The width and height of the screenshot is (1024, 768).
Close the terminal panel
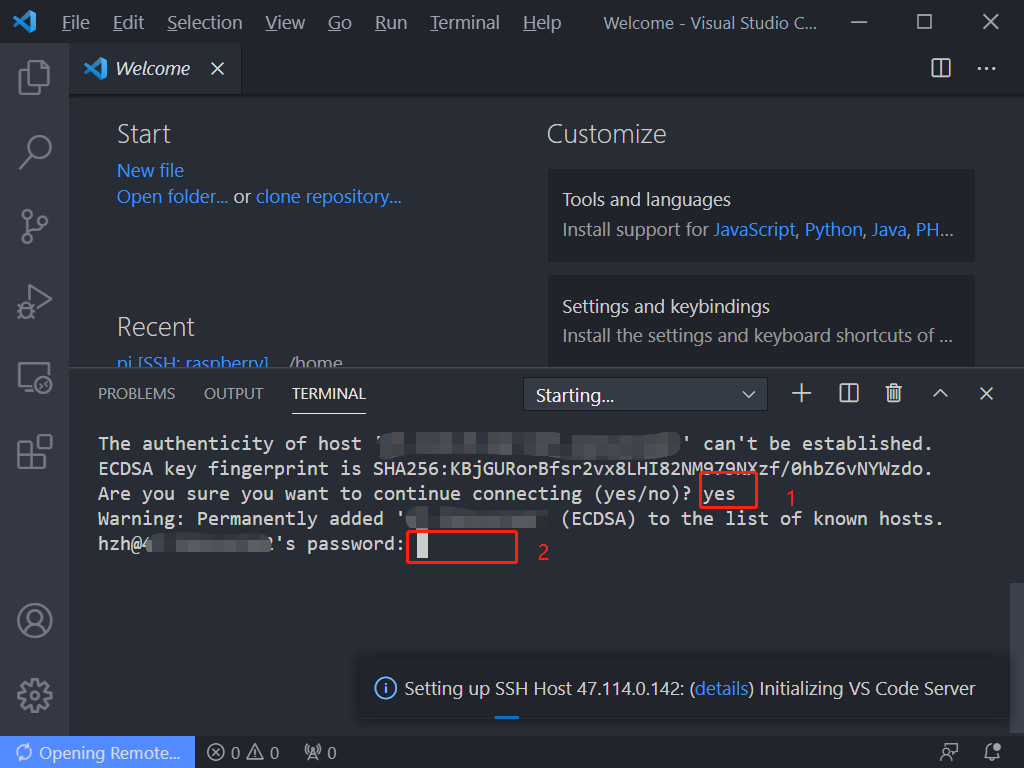(x=986, y=393)
